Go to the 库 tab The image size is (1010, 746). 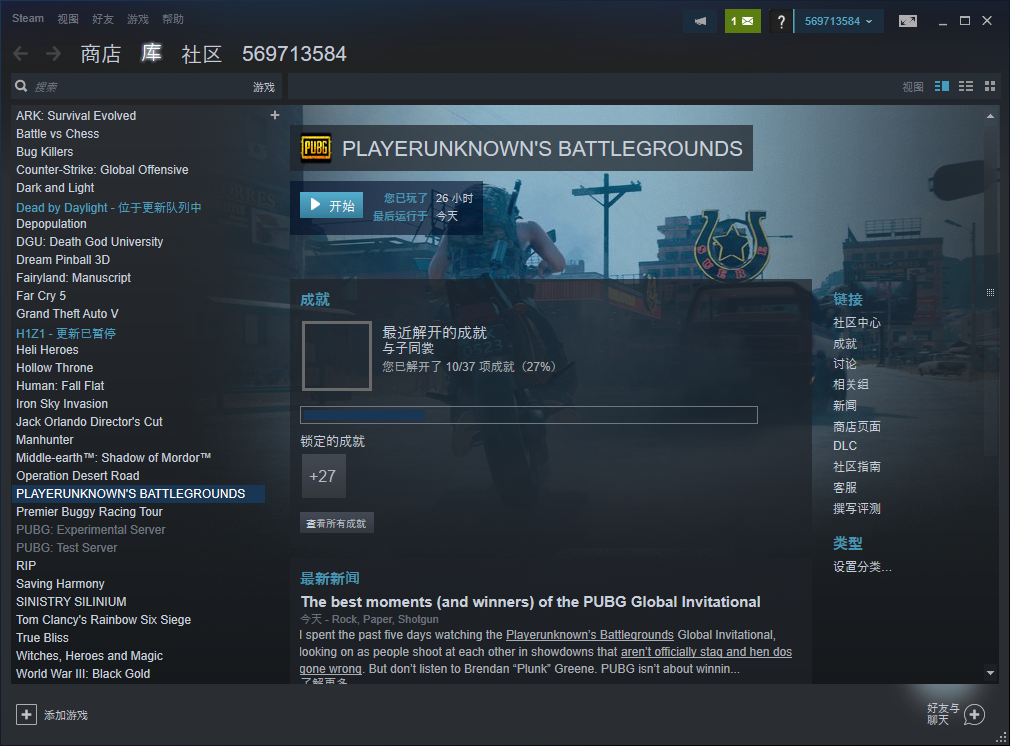(x=151, y=53)
